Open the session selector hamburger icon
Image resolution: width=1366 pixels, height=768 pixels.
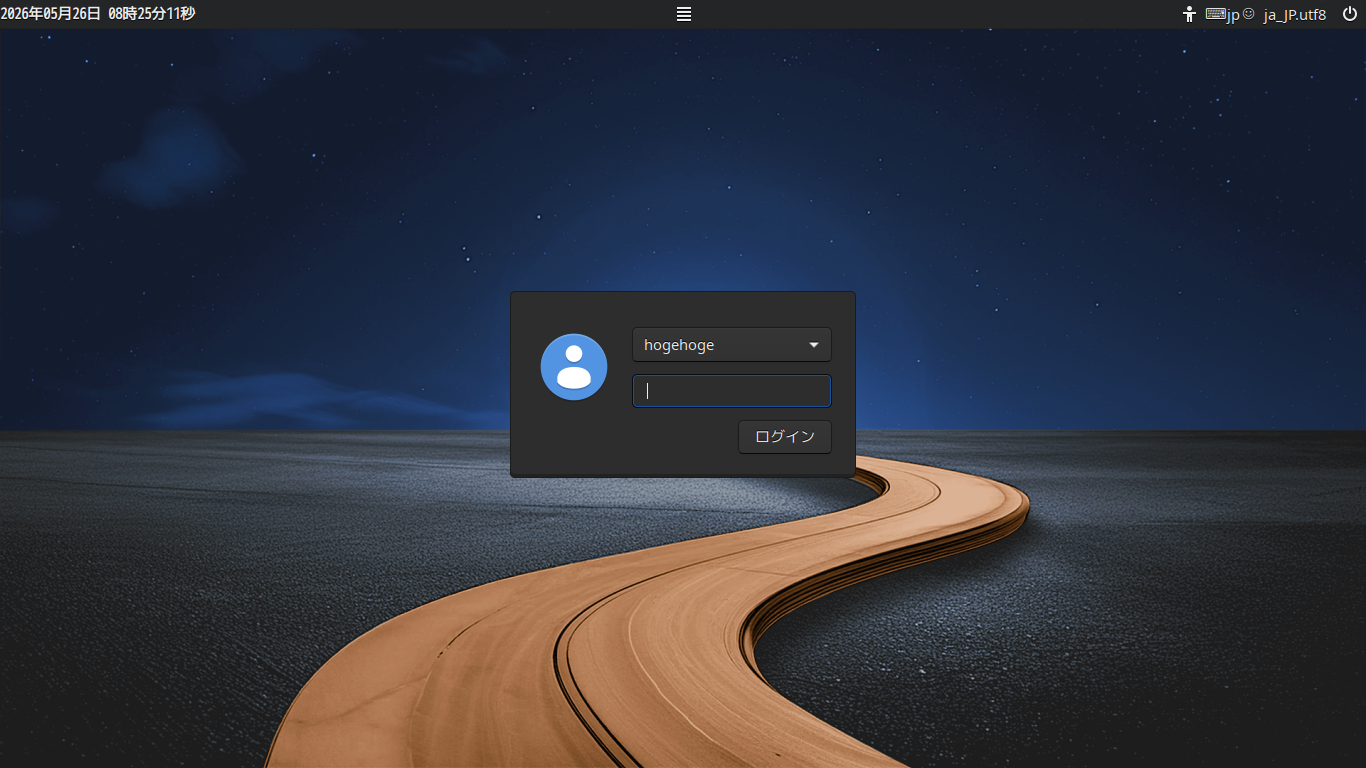[x=684, y=14]
